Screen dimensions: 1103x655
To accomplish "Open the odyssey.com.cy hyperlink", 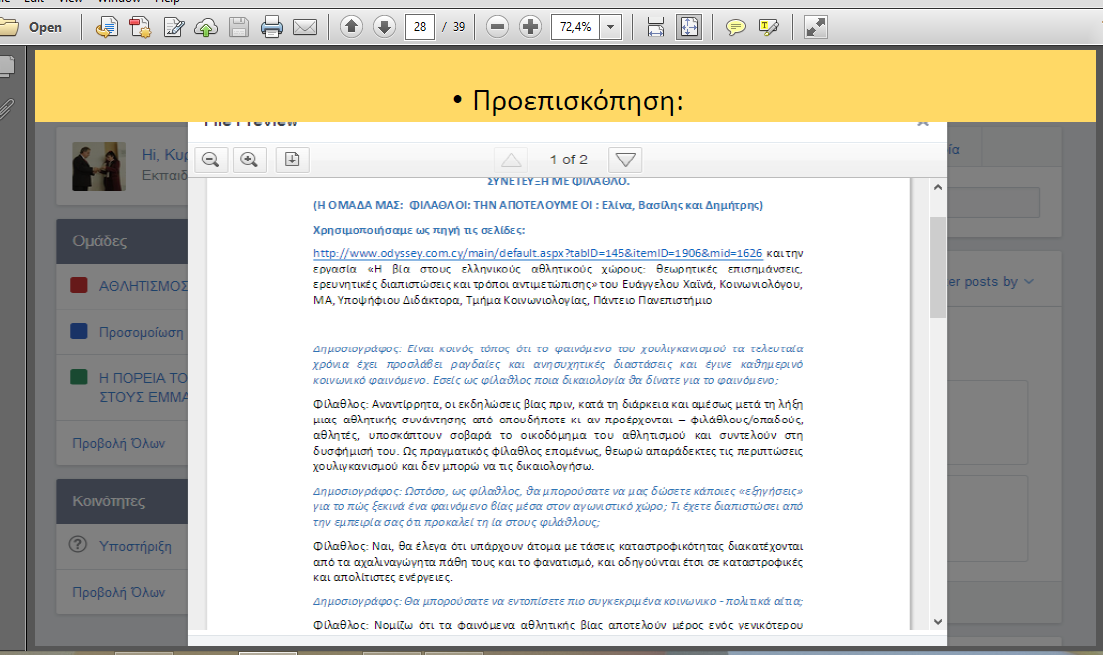I will click(x=537, y=253).
